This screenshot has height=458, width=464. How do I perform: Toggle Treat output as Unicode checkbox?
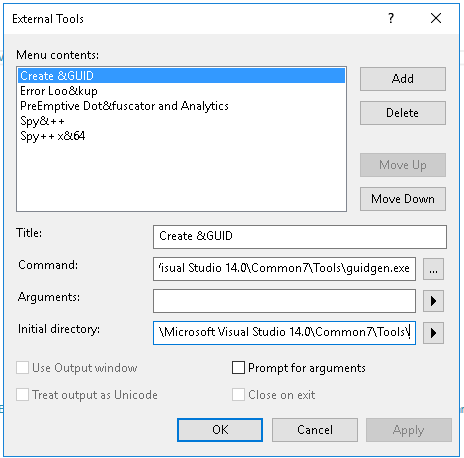point(22,395)
